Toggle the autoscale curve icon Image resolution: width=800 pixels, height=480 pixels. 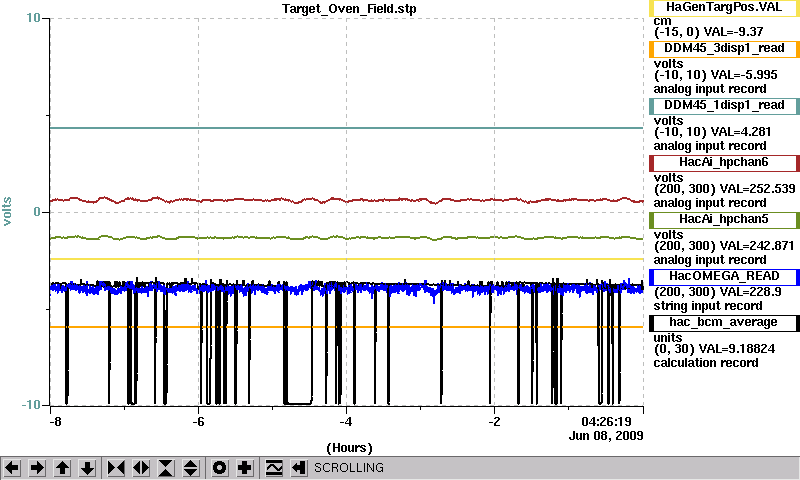274,468
